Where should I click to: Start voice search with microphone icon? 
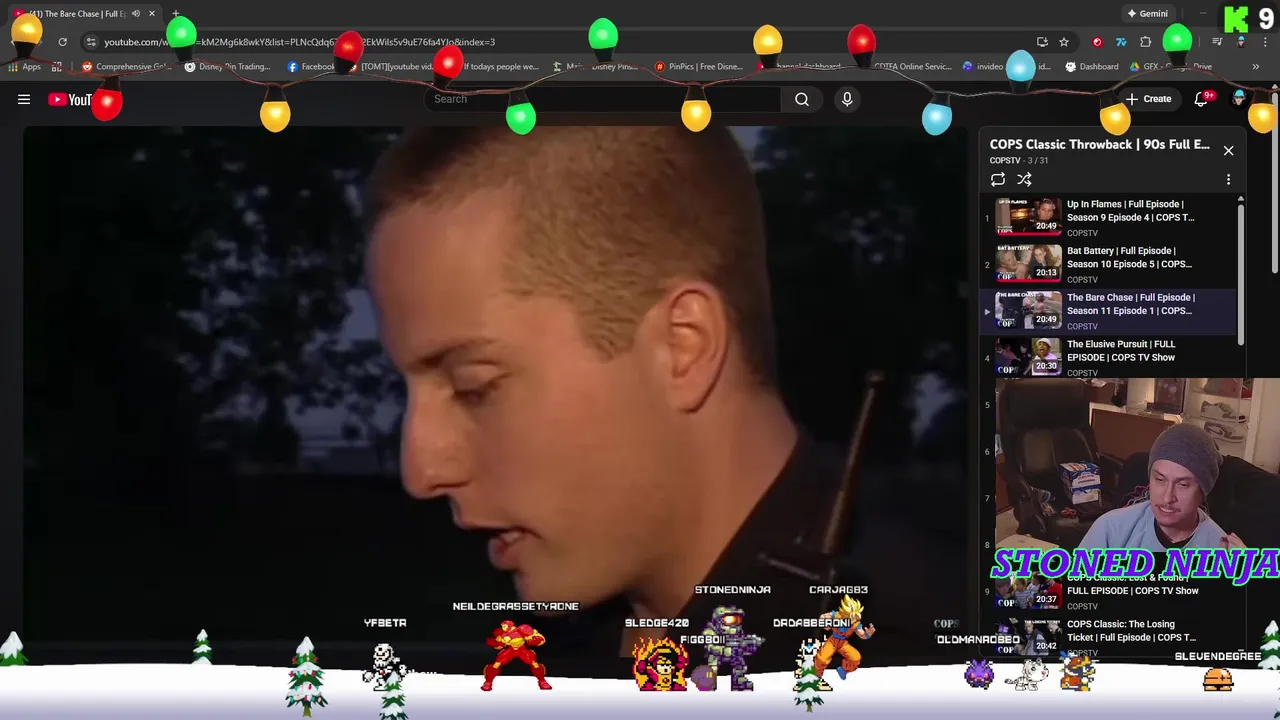[847, 99]
